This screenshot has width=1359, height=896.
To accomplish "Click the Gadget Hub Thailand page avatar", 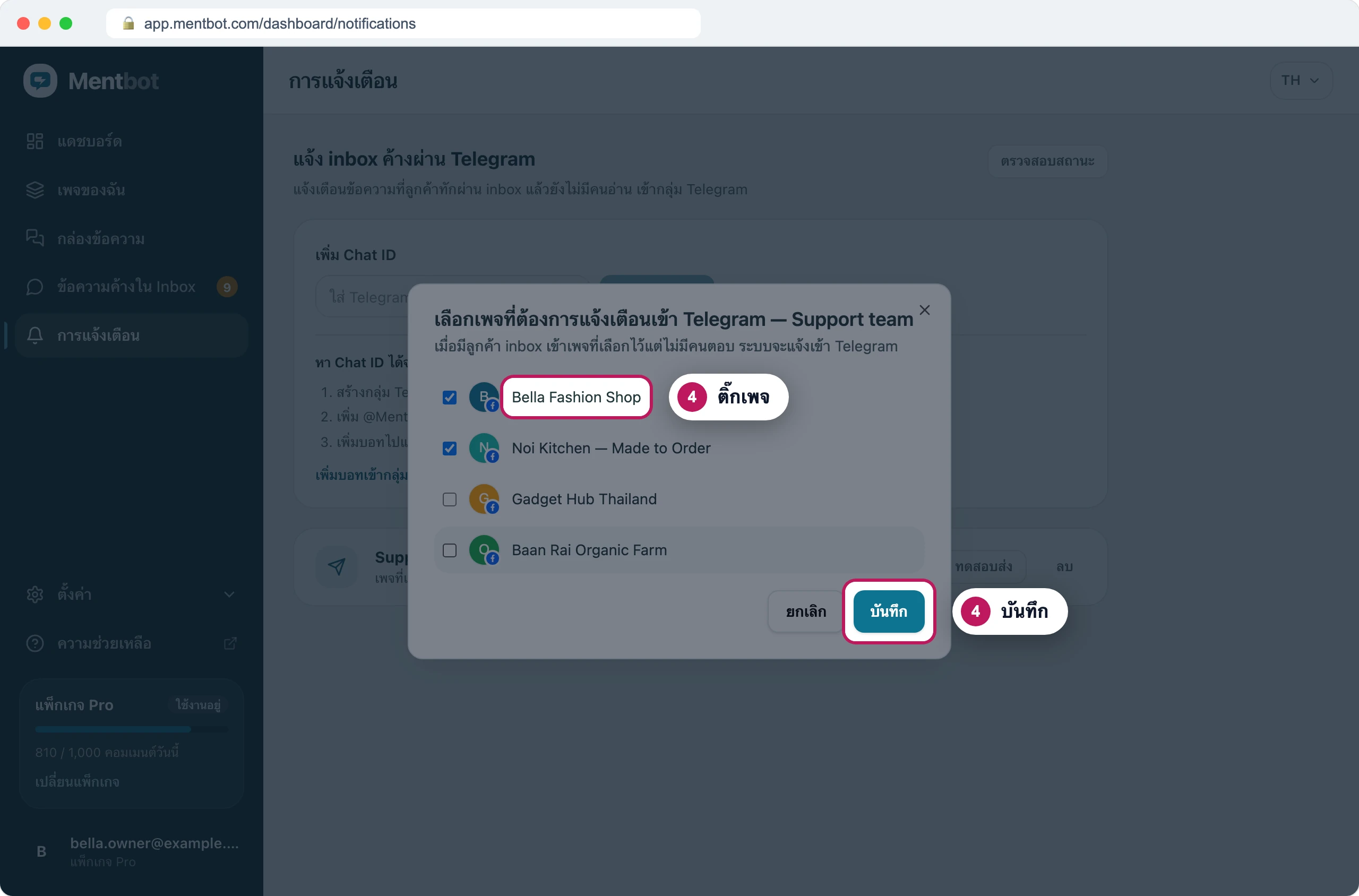I will click(x=484, y=499).
